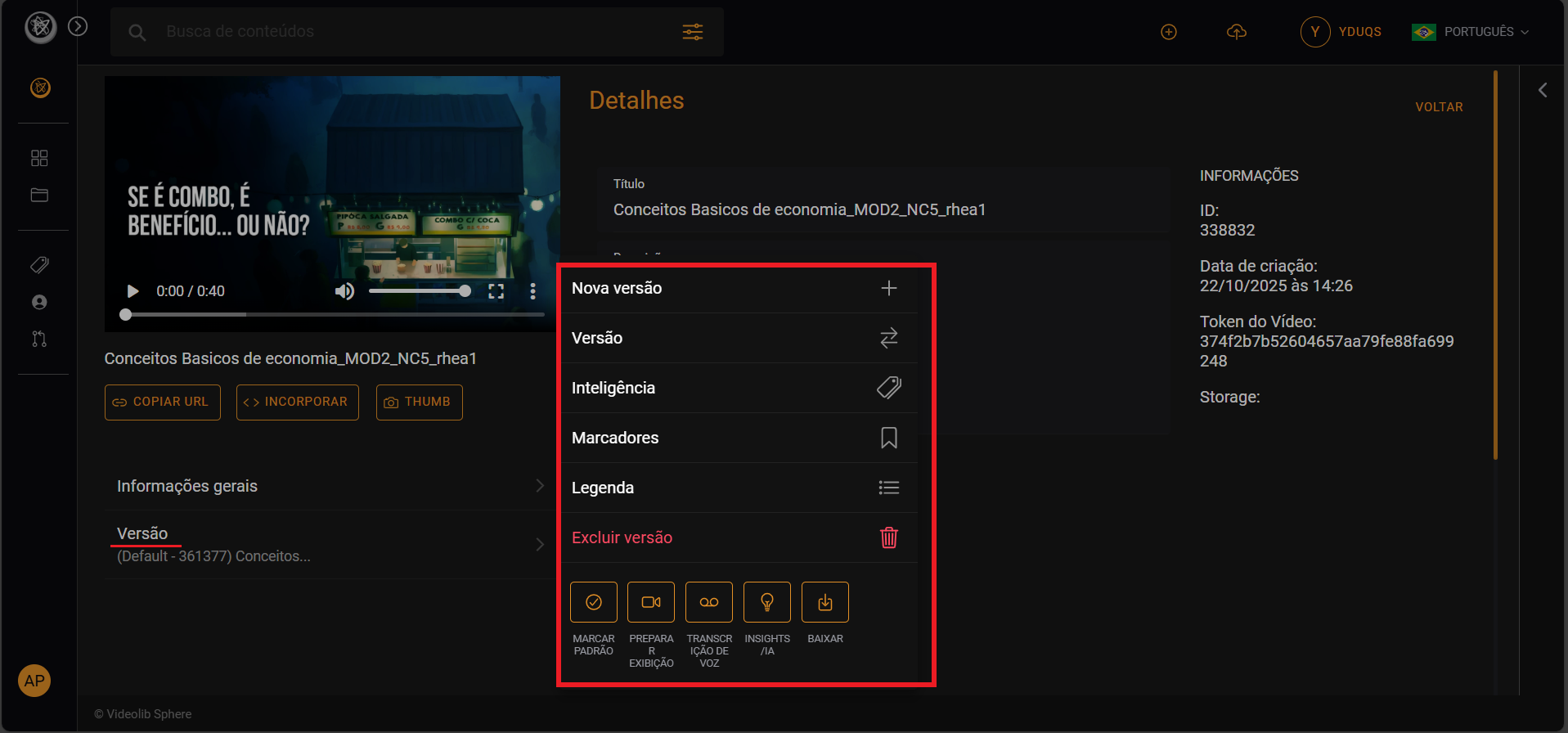This screenshot has height=733, width=1568.
Task: Click the red trash icon
Action: pos(889,537)
